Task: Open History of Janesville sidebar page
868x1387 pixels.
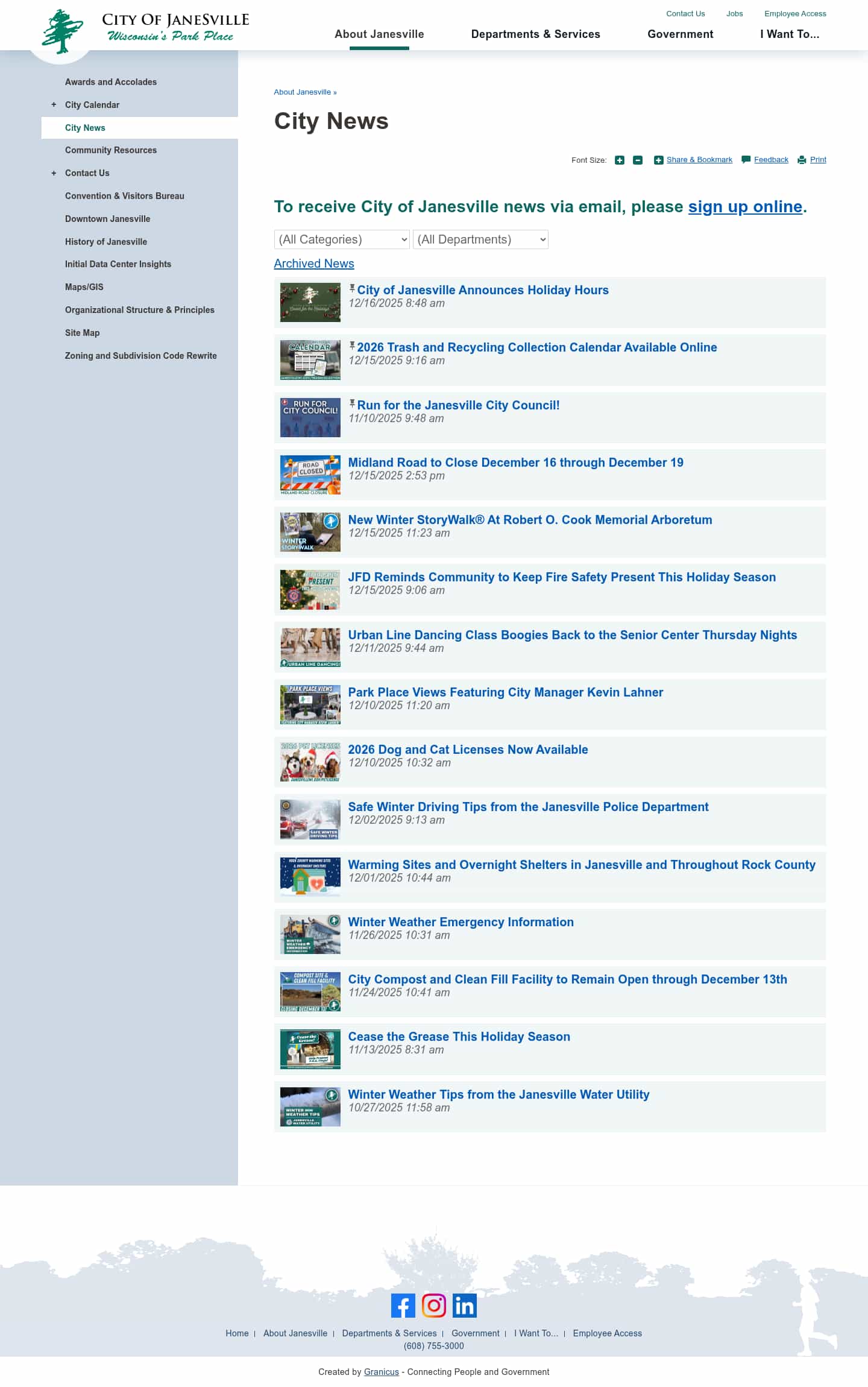Action: (x=106, y=242)
